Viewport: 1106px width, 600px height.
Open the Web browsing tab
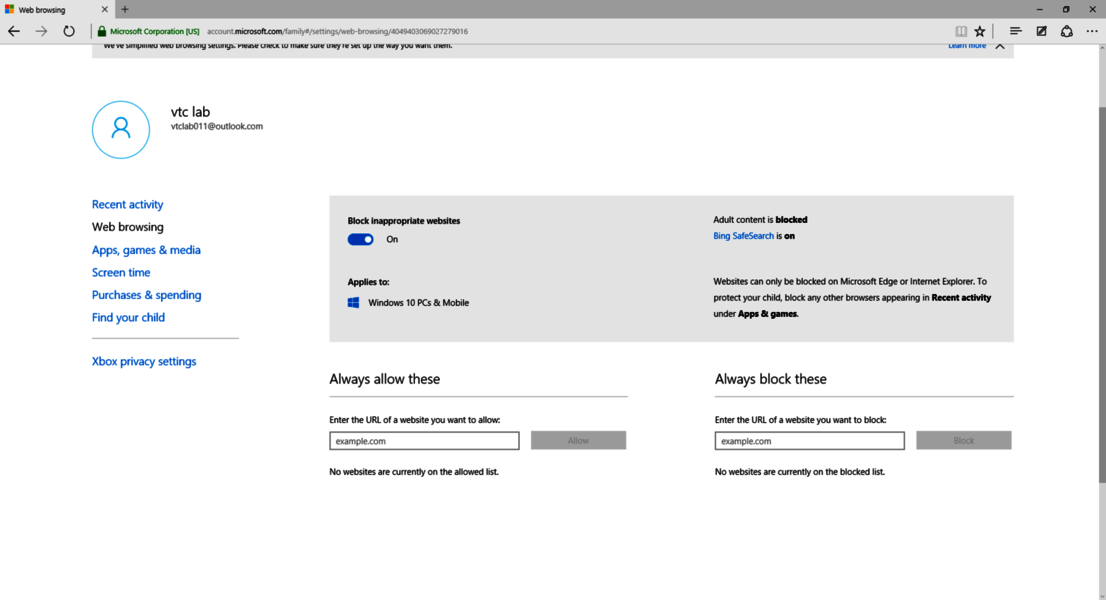[x=127, y=226]
